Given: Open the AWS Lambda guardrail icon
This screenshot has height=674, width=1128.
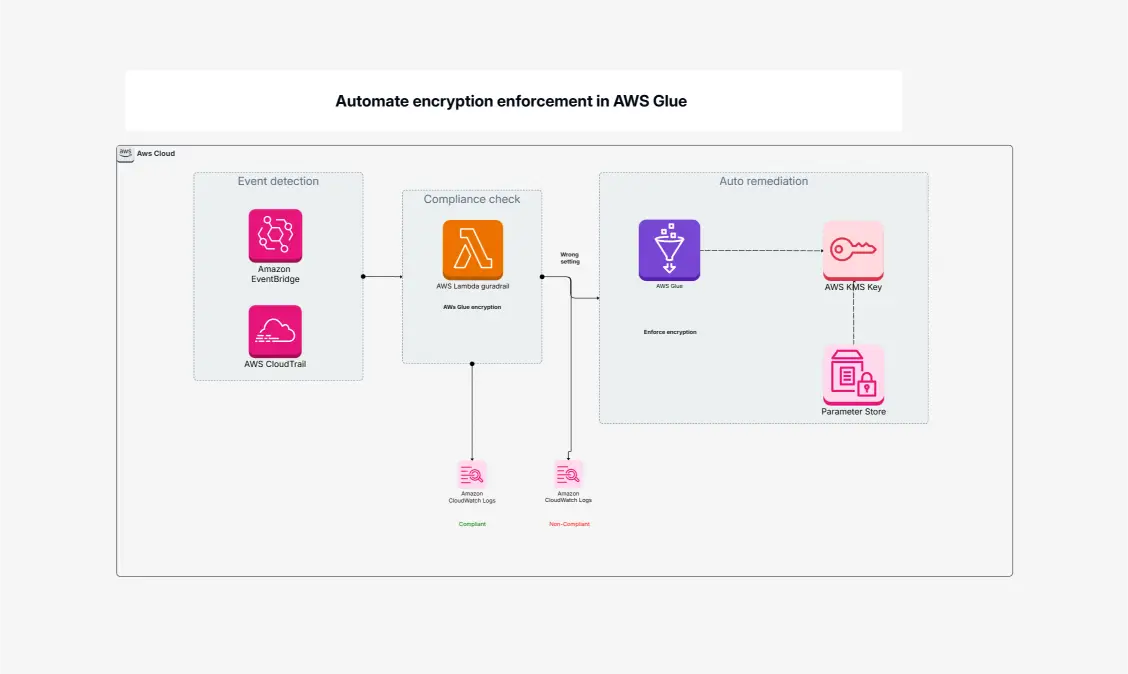Looking at the screenshot, I should pyautogui.click(x=471, y=251).
